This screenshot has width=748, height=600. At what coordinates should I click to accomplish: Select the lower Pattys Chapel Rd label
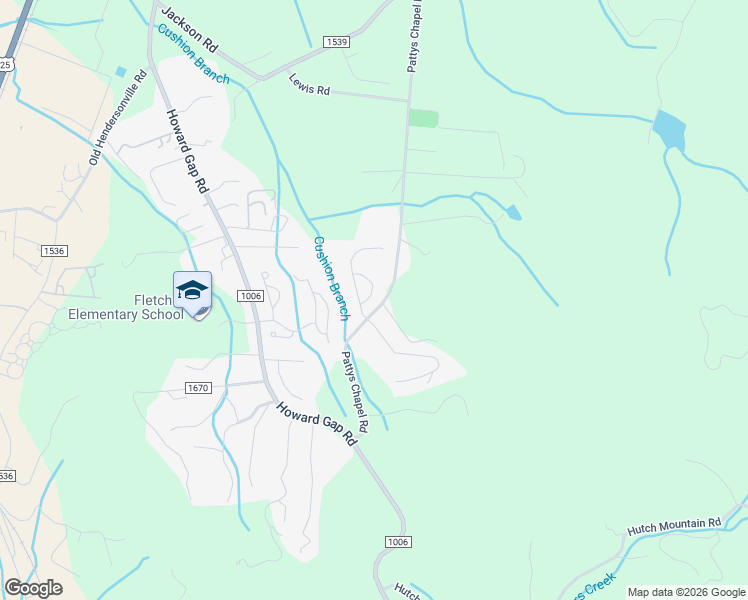(x=355, y=393)
